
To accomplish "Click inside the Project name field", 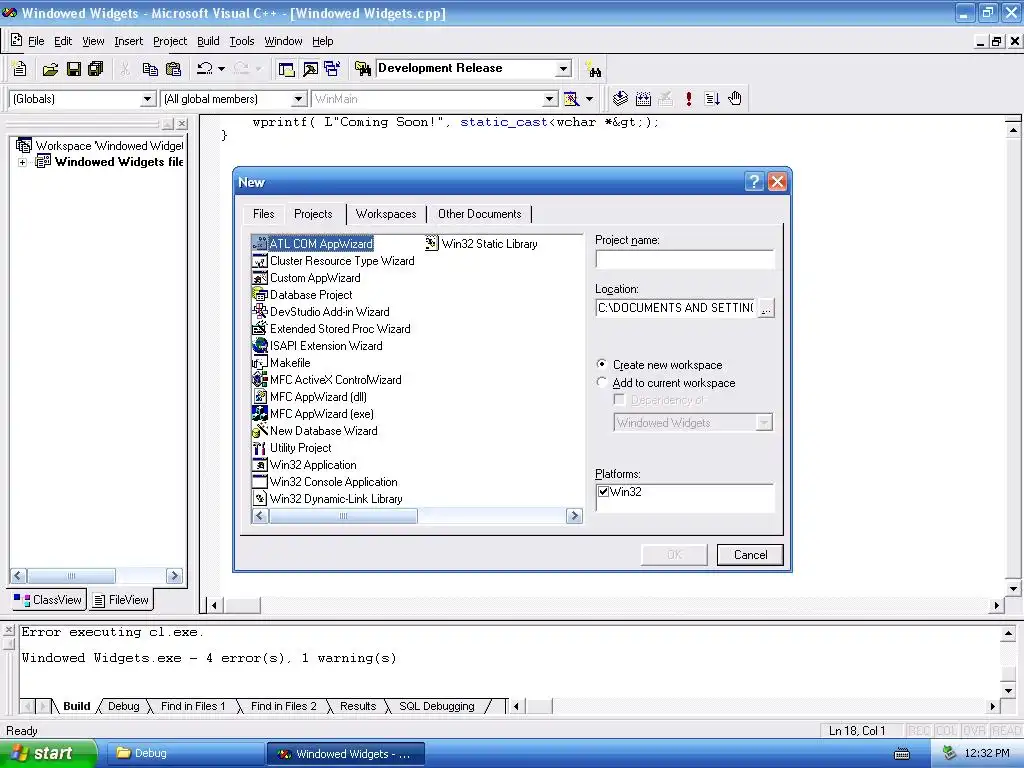I will click(684, 259).
